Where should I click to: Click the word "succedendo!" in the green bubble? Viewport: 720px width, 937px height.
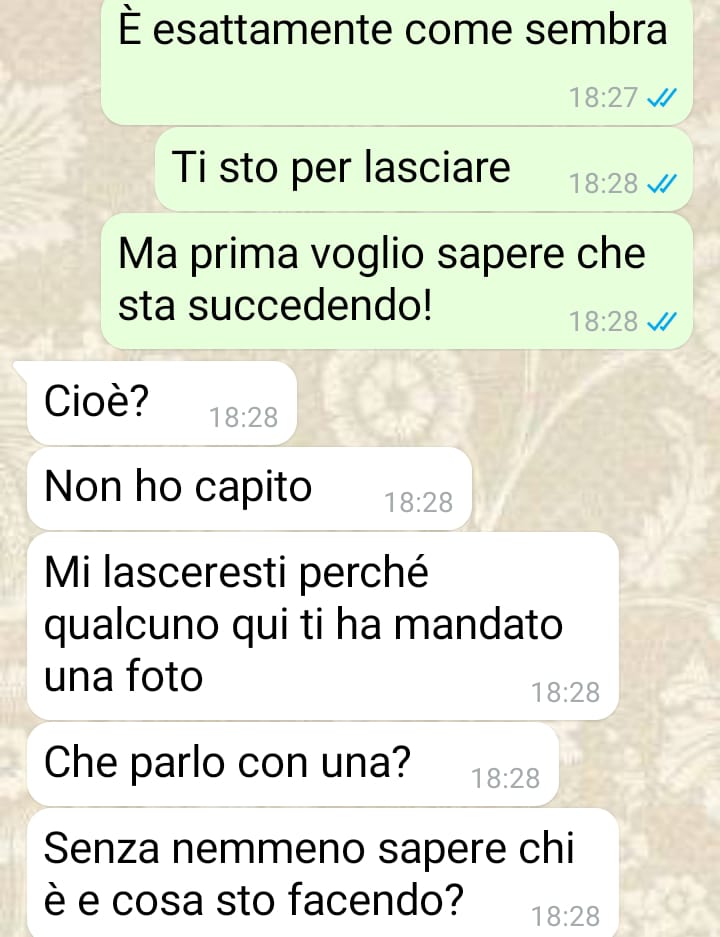pos(310,306)
